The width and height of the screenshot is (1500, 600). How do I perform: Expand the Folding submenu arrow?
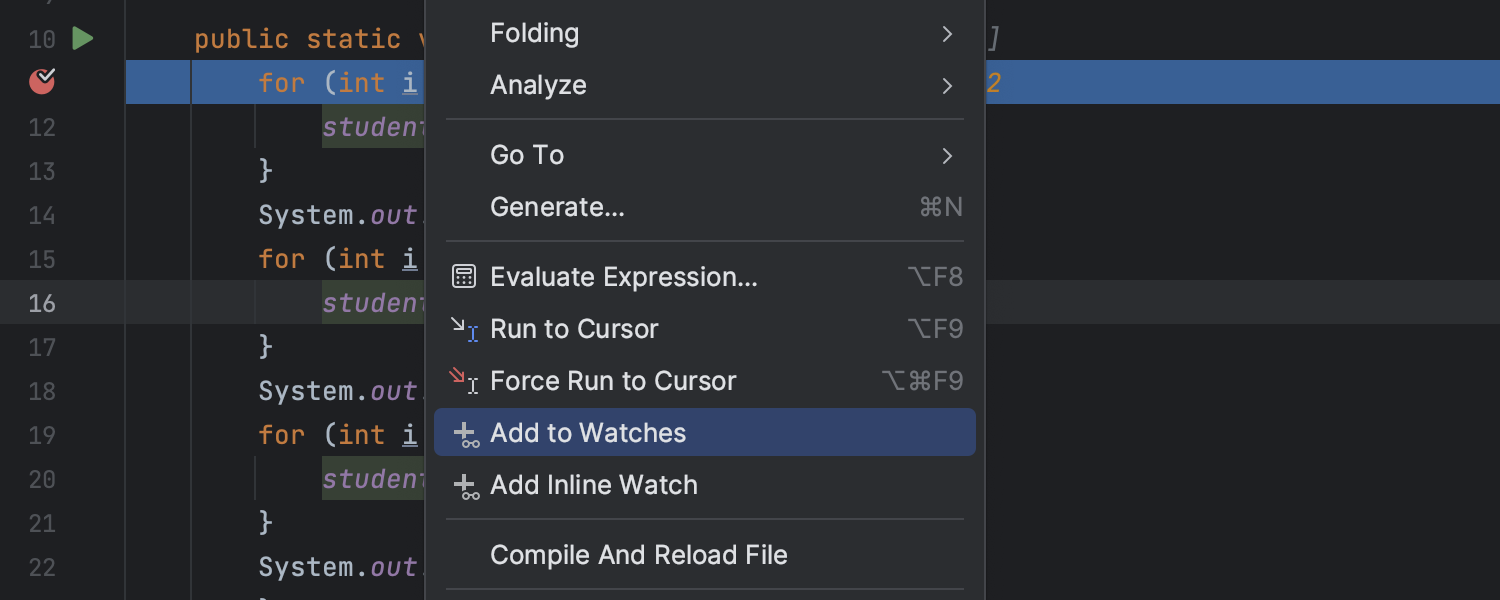[x=947, y=34]
